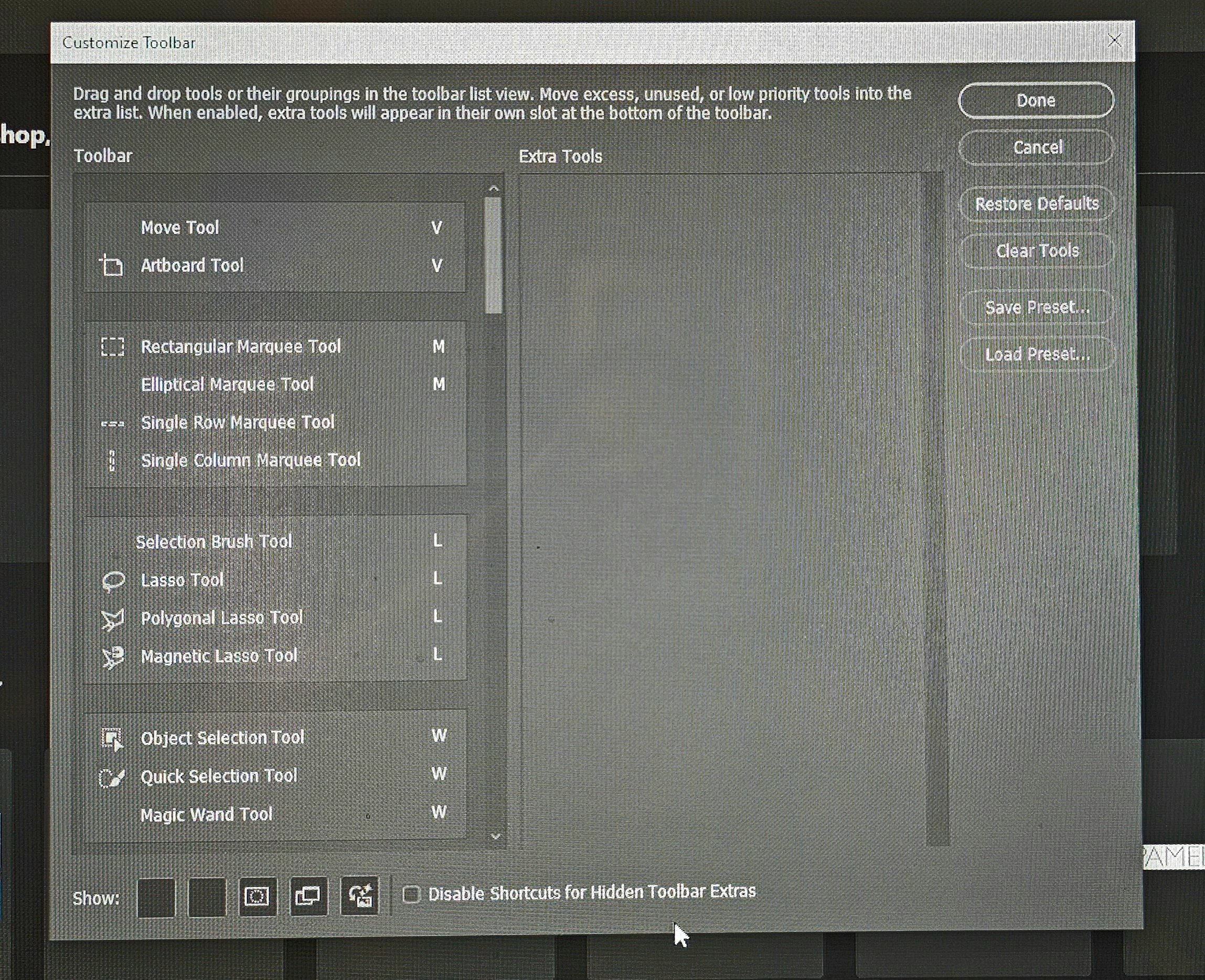Toggle the Screen Mode show button
Image resolution: width=1205 pixels, height=980 pixels.
[x=308, y=897]
